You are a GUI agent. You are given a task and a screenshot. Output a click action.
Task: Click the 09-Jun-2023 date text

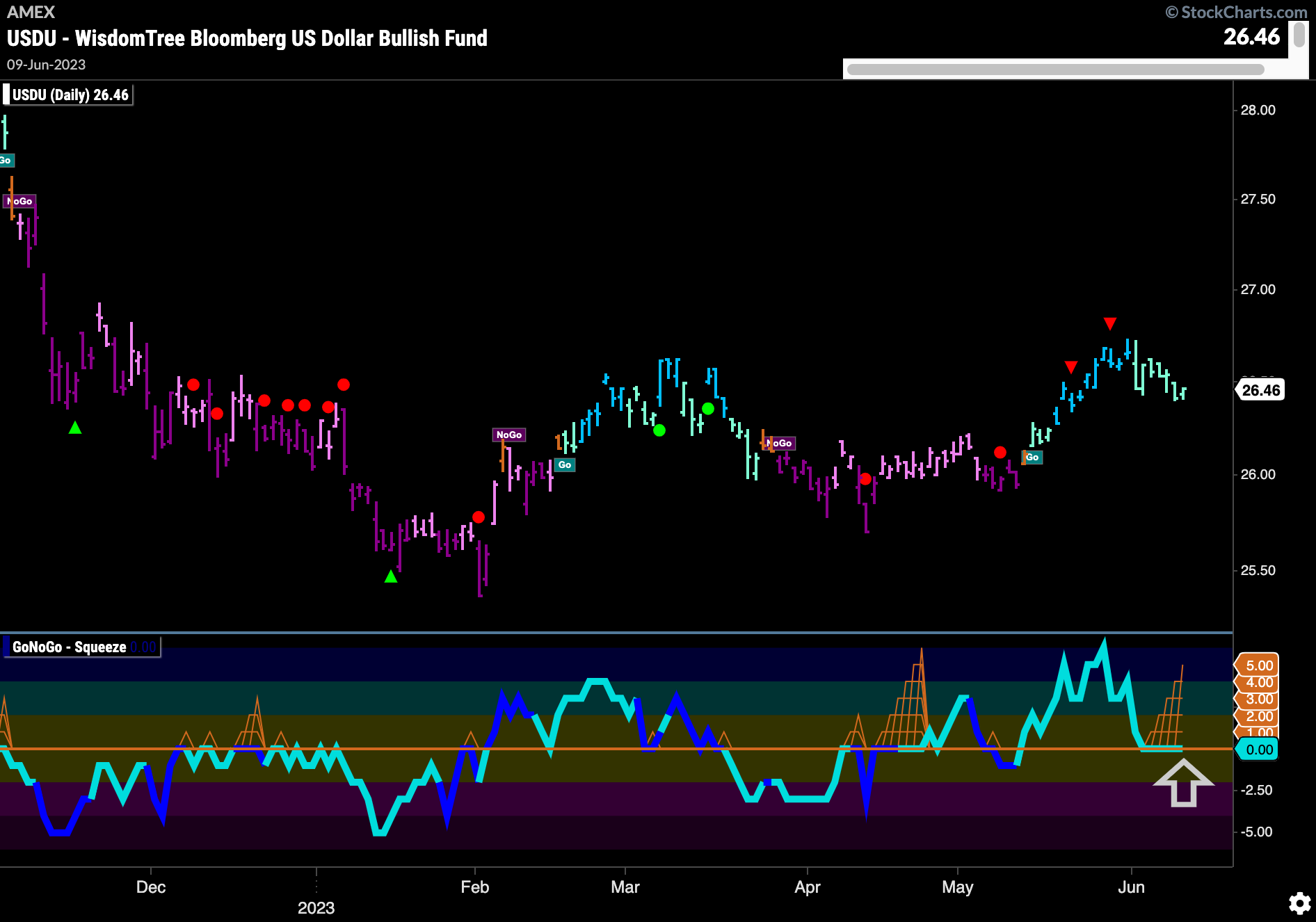point(46,65)
